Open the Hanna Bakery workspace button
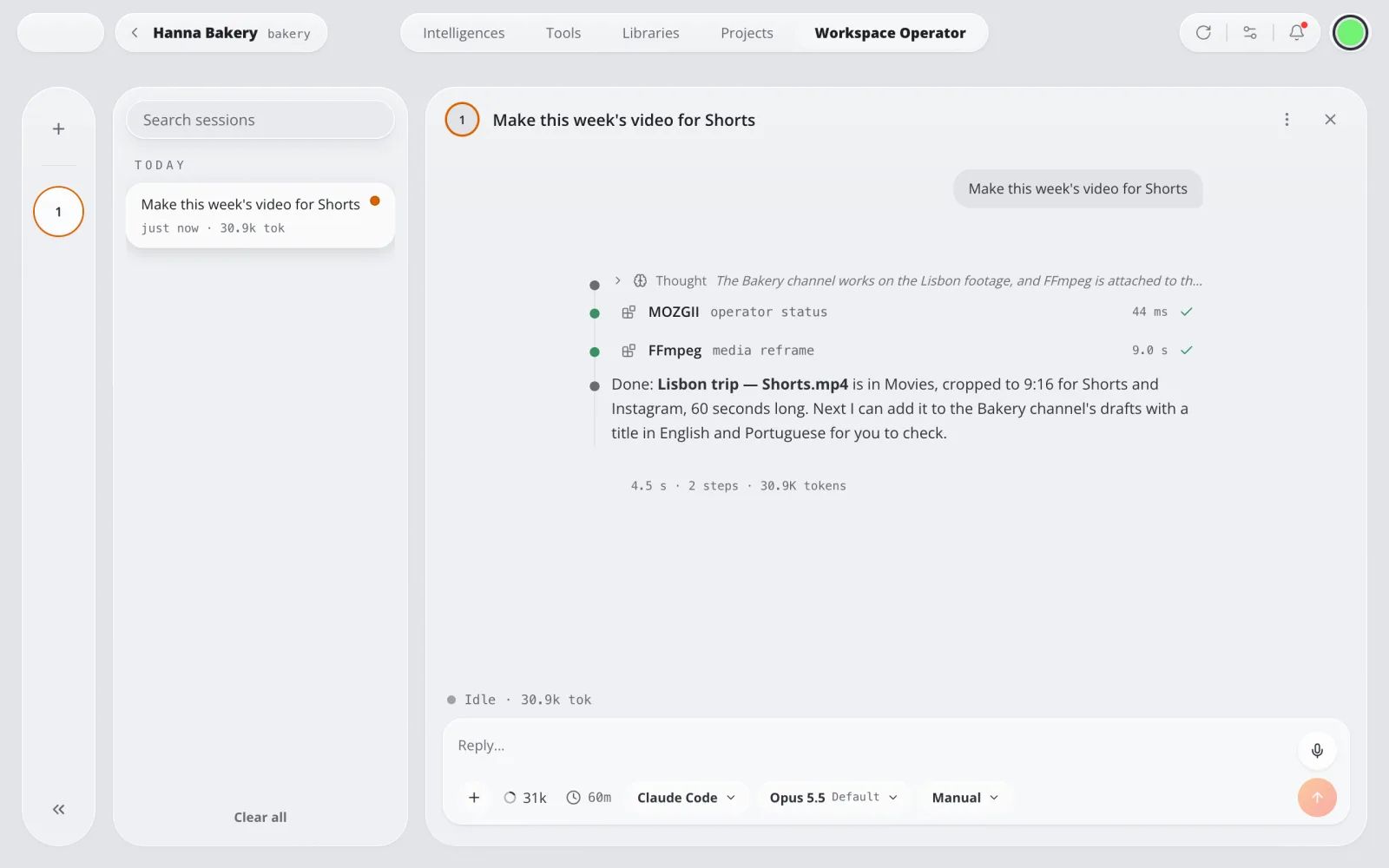The width and height of the screenshot is (1389, 868). tap(221, 33)
